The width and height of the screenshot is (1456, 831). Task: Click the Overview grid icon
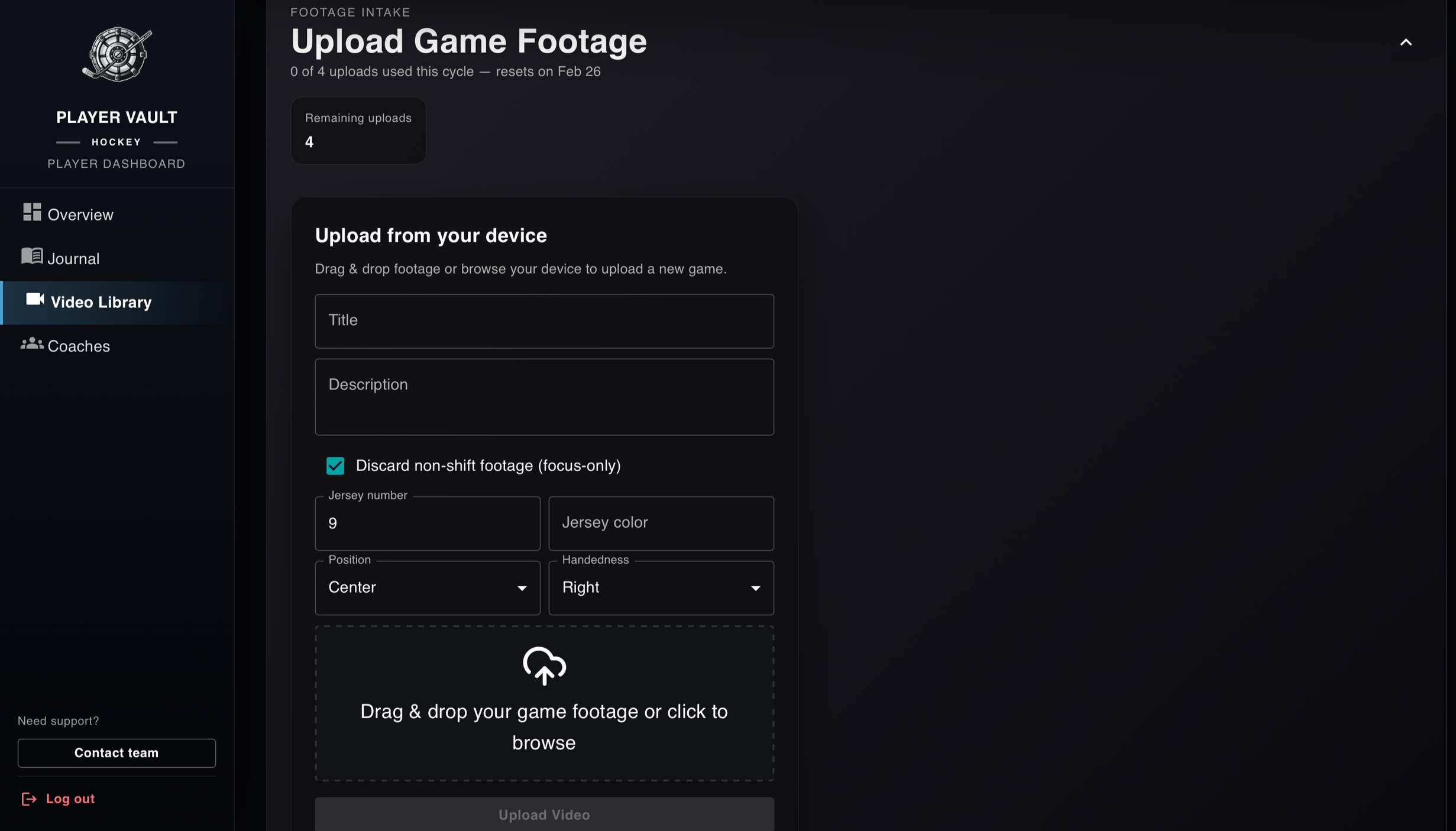click(x=32, y=212)
